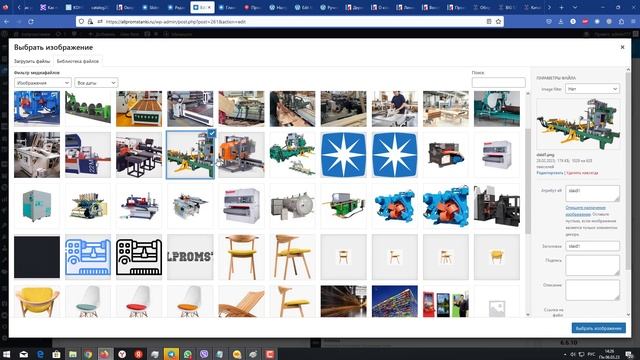The height and width of the screenshot is (360, 640).
Task: Open Microsoft Store from the taskbar
Action: [x=56, y=354]
